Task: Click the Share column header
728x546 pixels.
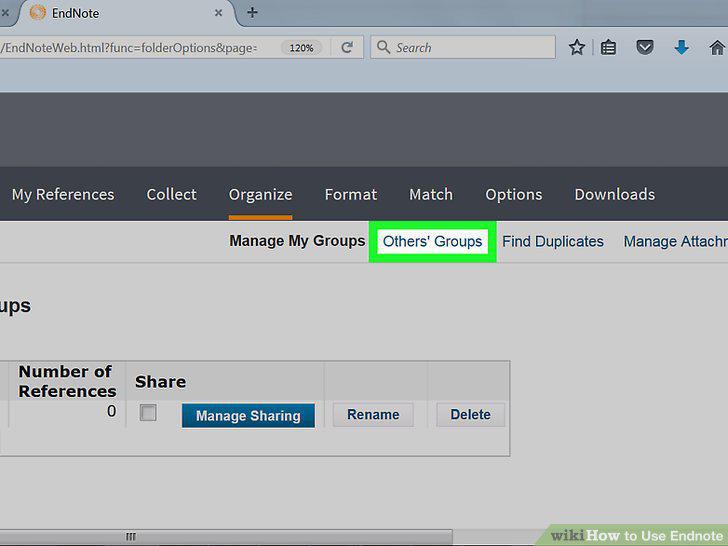Action: (161, 382)
